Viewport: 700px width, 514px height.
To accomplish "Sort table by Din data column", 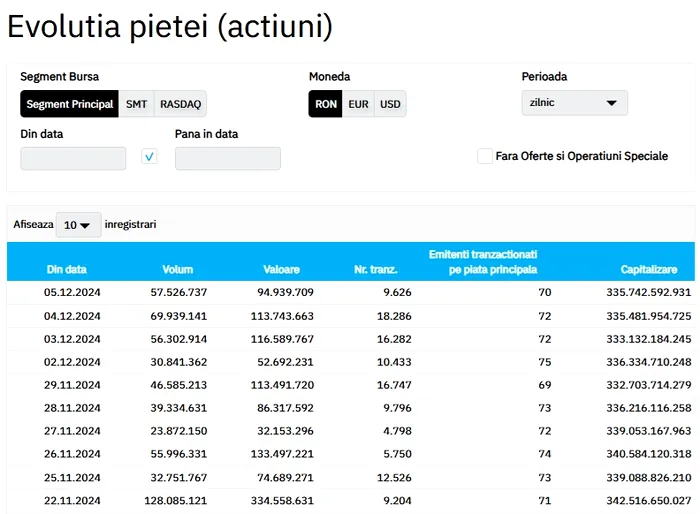I will coord(66,269).
